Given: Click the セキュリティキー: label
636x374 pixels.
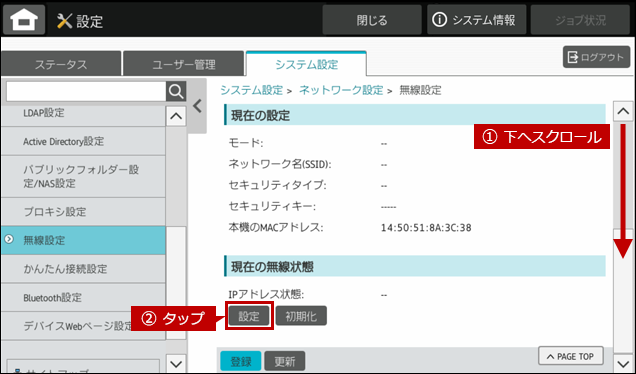Looking at the screenshot, I should pyautogui.click(x=272, y=206).
